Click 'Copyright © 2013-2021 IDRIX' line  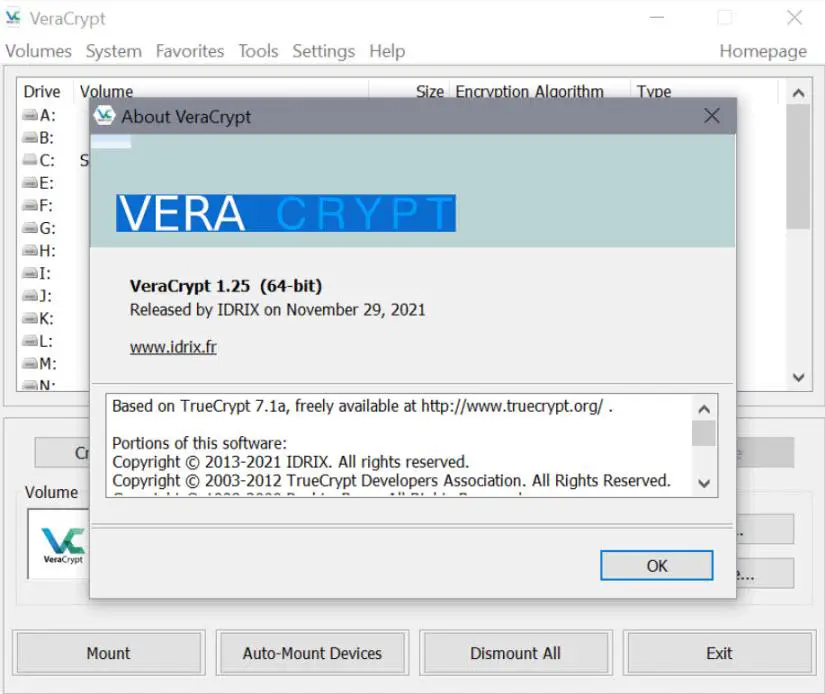[290, 462]
